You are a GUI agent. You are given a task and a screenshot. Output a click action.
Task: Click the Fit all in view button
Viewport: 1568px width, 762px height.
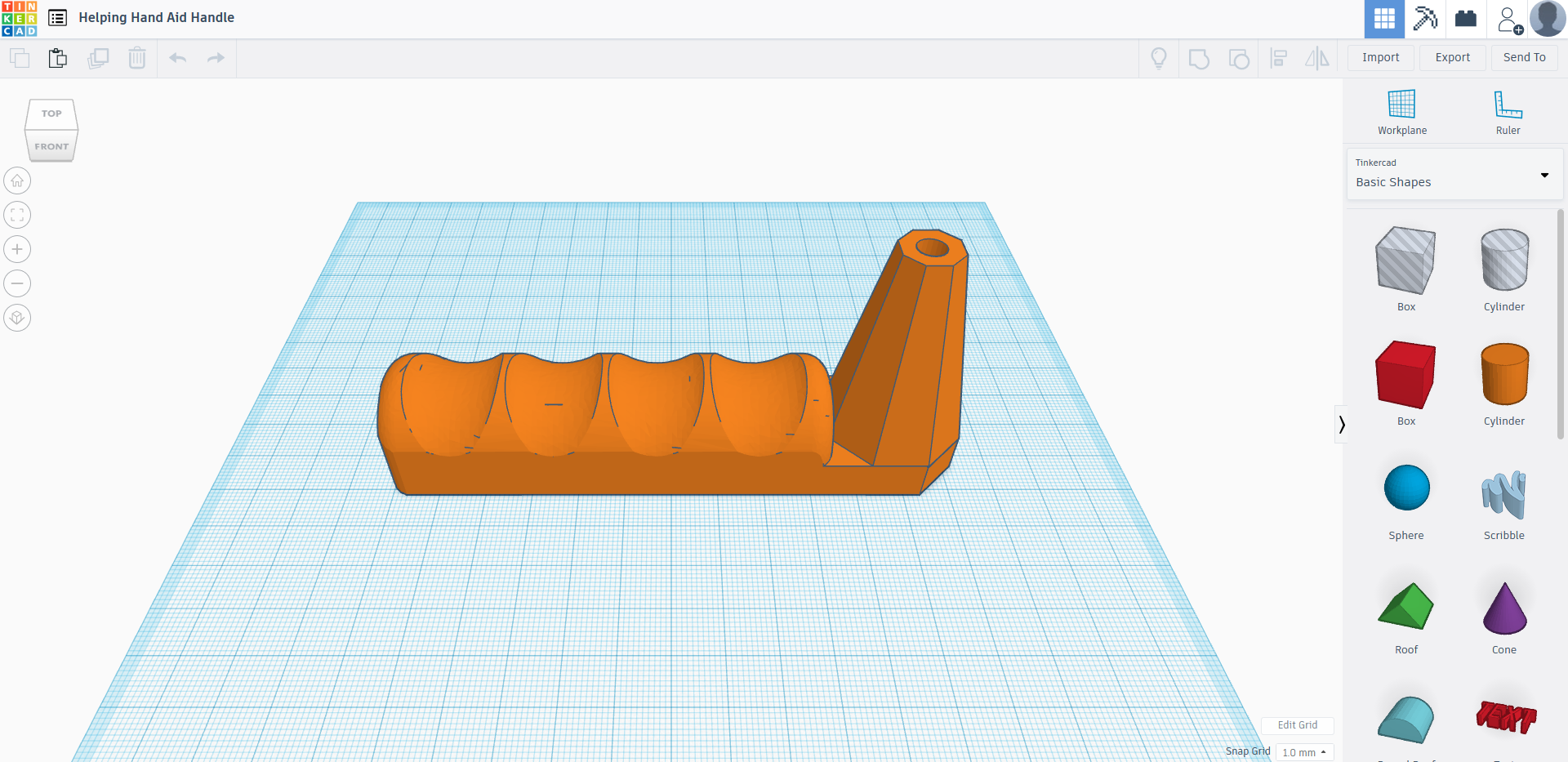click(17, 215)
